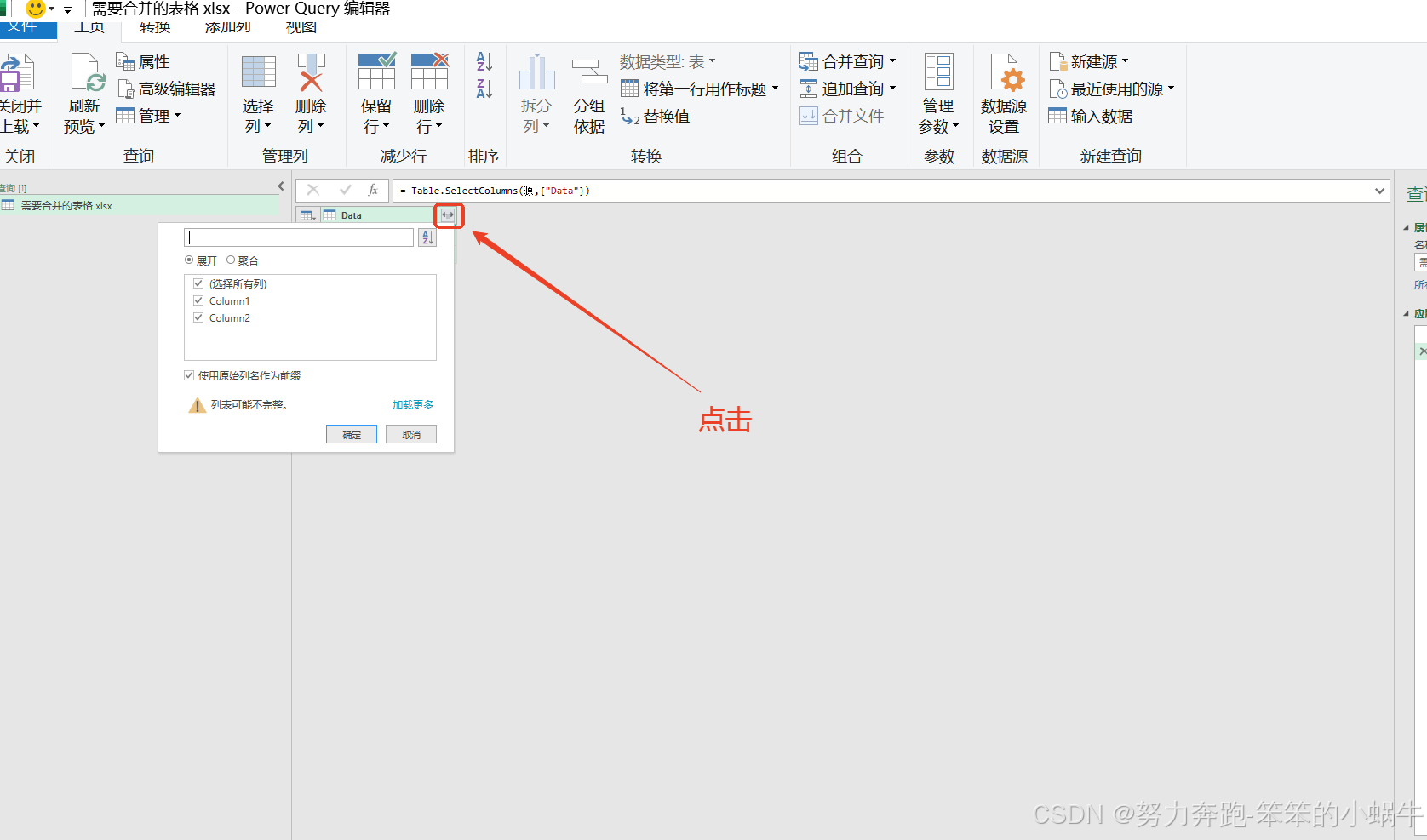Toggle the Column2 checkbox
Screen dimensions: 1427x840
[198, 317]
